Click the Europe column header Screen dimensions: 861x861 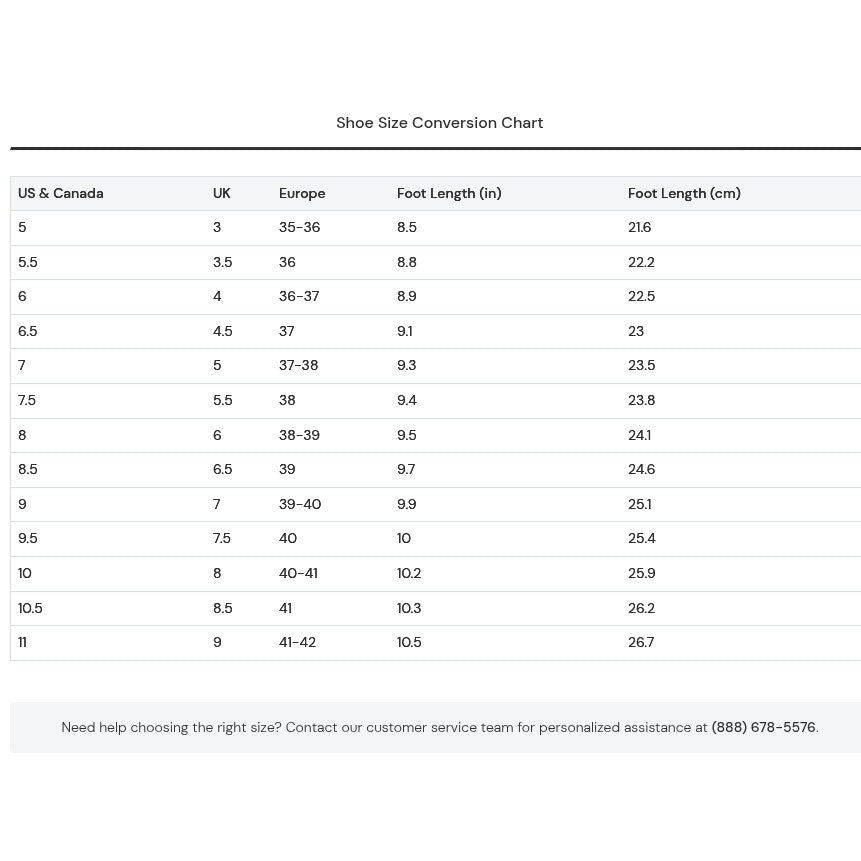(x=302, y=193)
